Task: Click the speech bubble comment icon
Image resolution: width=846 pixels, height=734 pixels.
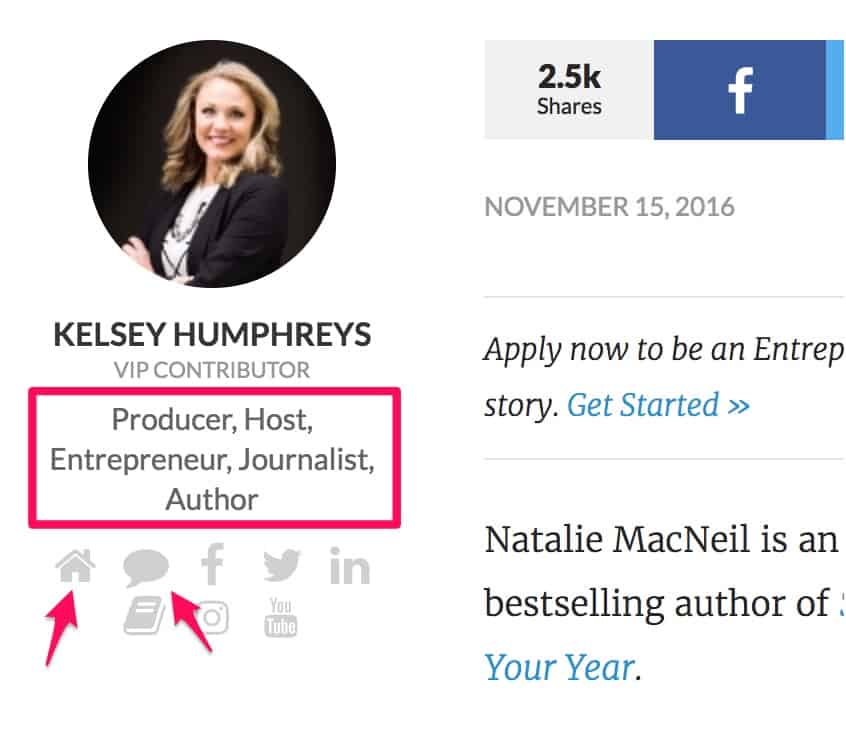Action: (x=146, y=568)
